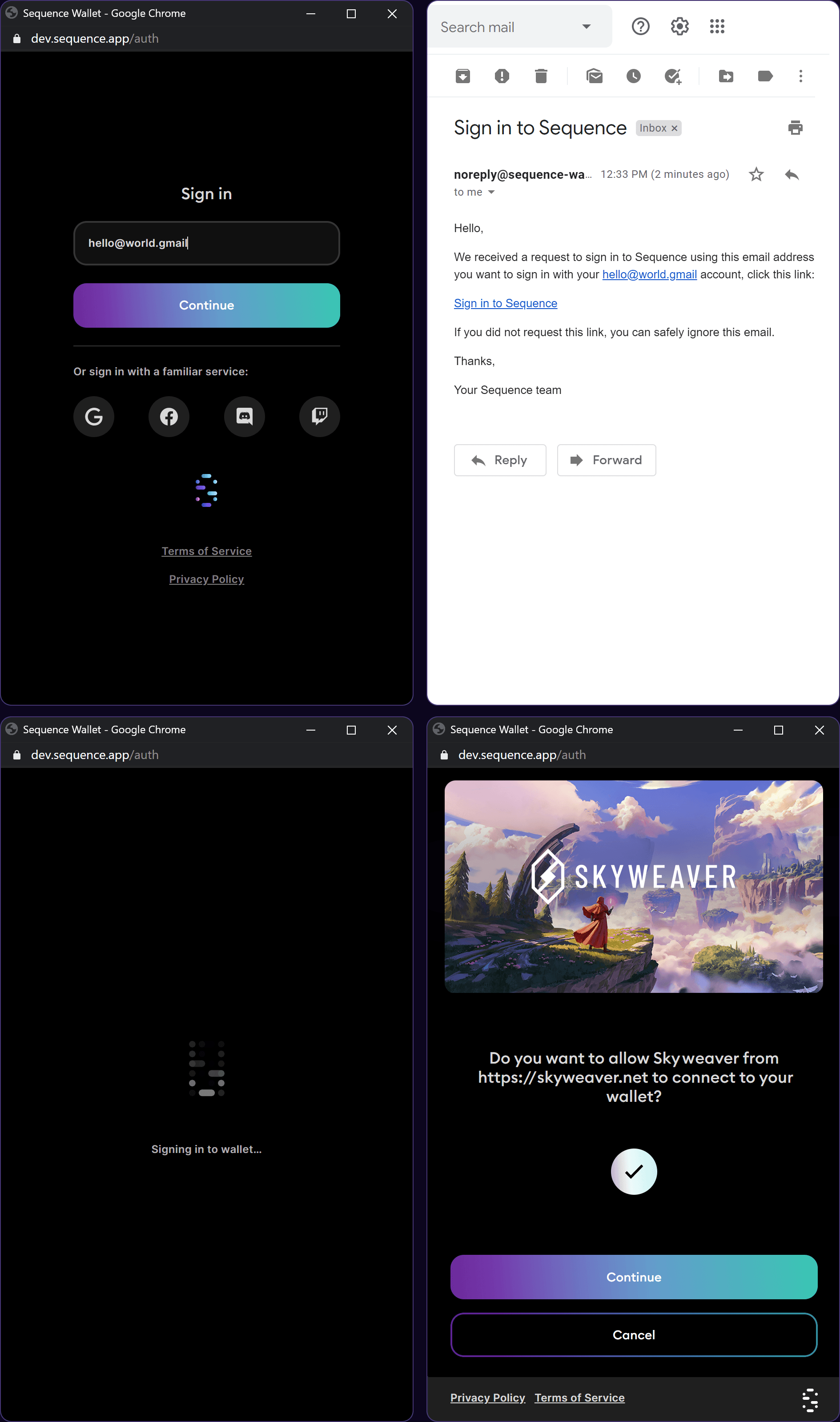Star the email from noreply@sequence
This screenshot has width=840, height=1422.
(756, 174)
